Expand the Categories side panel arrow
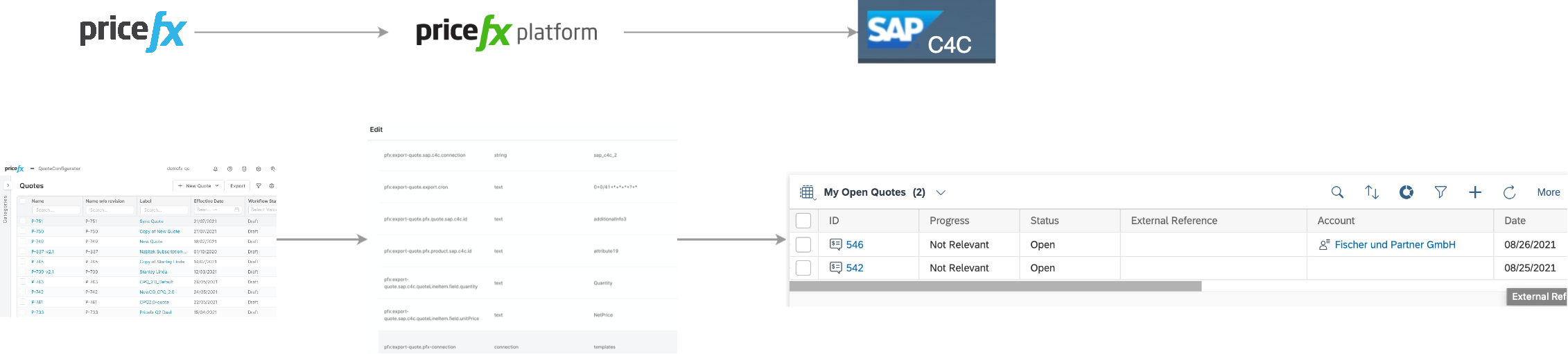 tap(8, 185)
